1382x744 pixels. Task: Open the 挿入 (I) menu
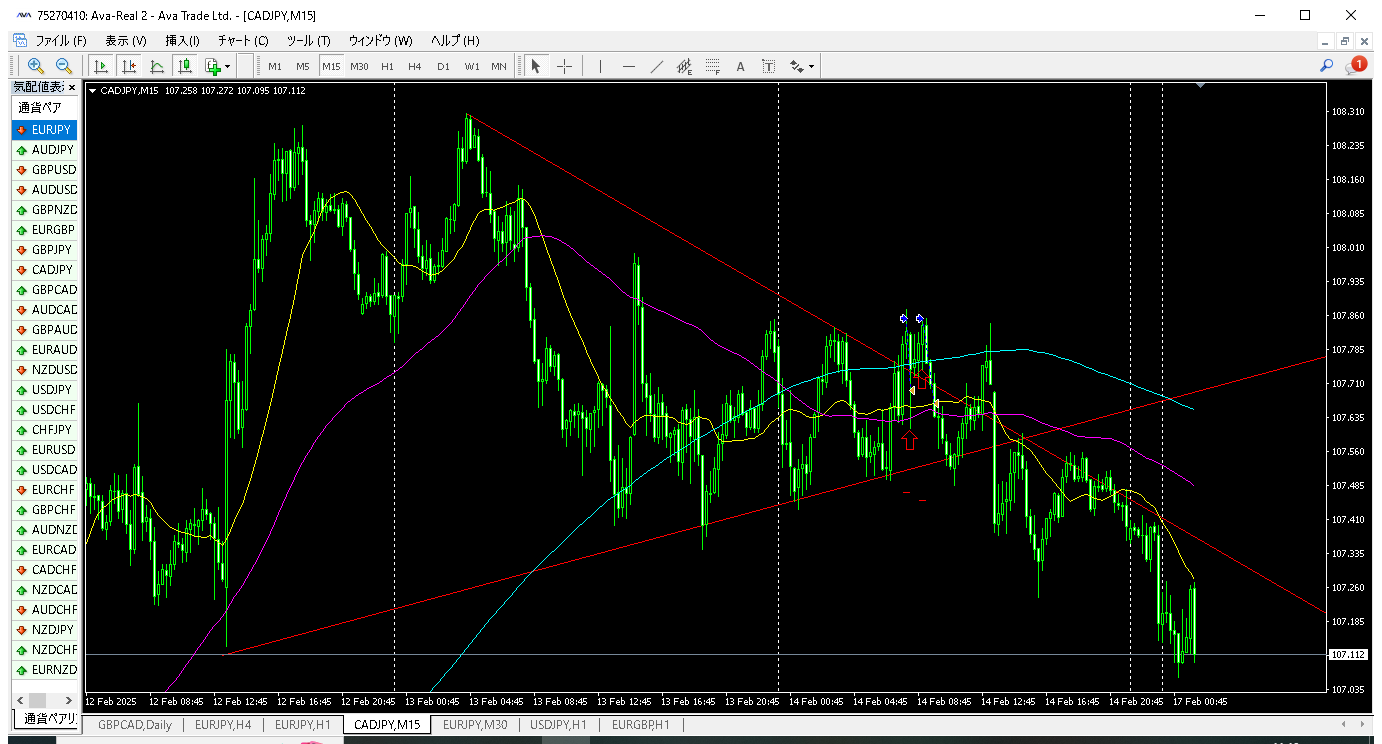[182, 41]
